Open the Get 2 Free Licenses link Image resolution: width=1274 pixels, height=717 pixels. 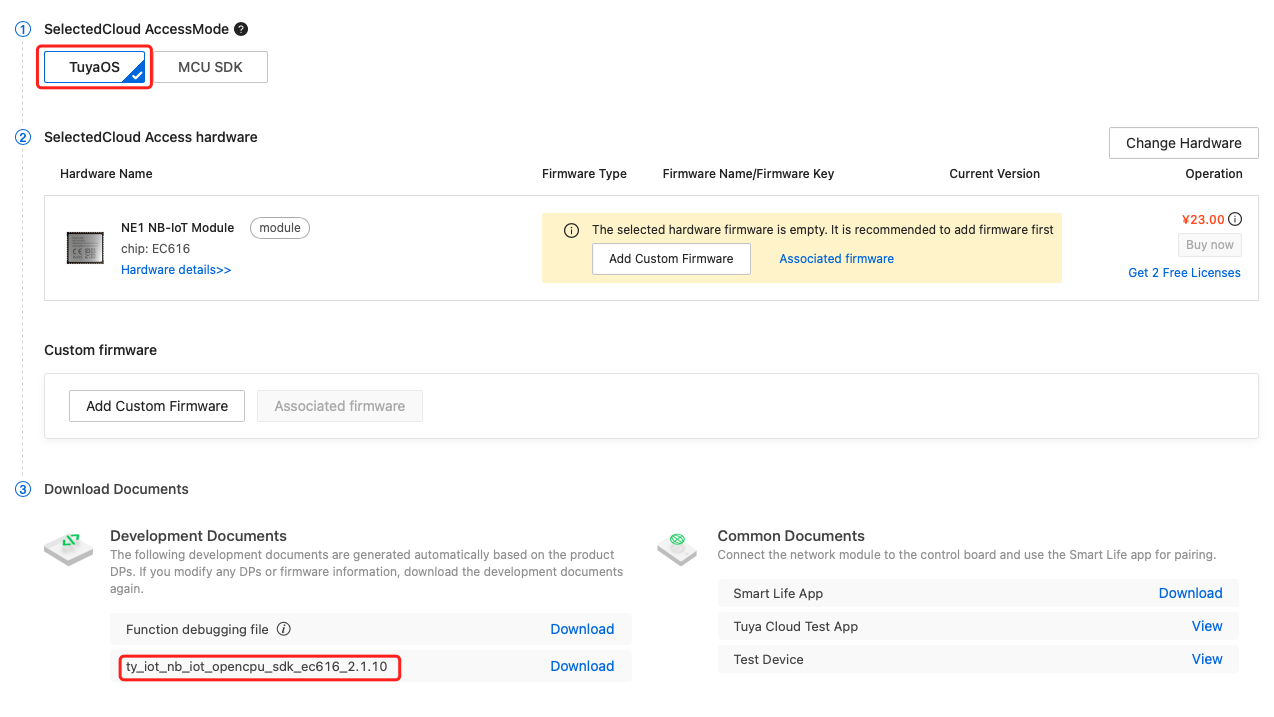pos(1184,273)
